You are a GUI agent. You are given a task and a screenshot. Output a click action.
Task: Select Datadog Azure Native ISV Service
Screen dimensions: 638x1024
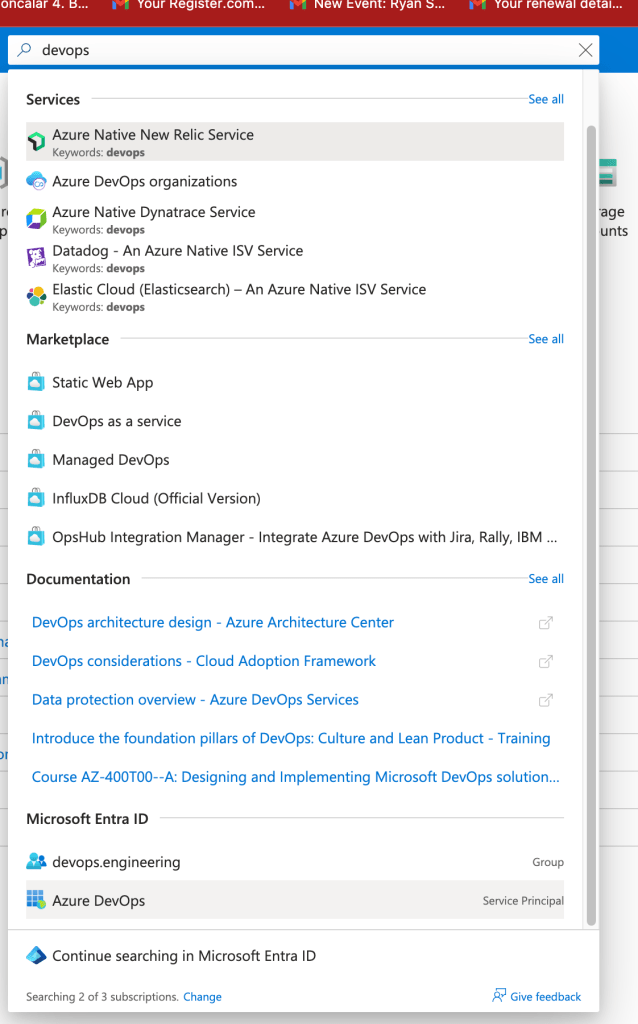click(295, 258)
